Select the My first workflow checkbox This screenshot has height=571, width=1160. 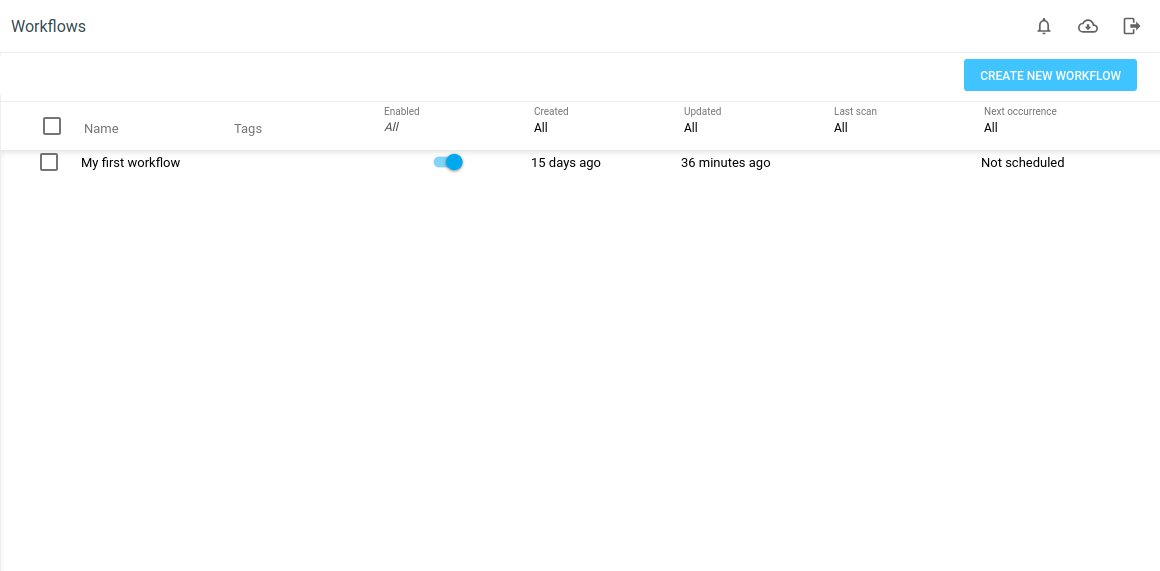coord(49,162)
